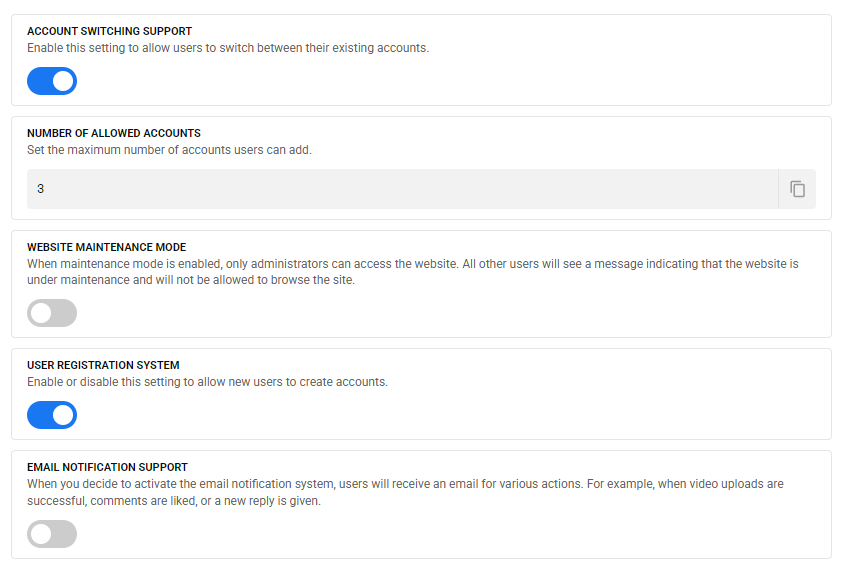This screenshot has width=842, height=570.
Task: Enable Website Maintenance Mode switch
Action: (52, 313)
